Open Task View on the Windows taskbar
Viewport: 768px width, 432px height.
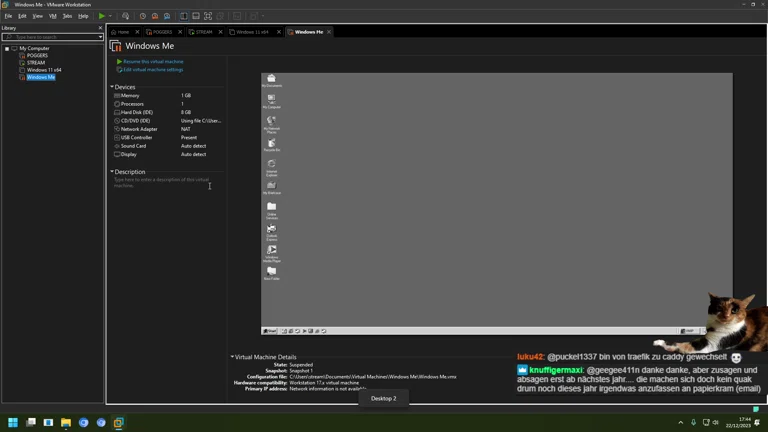30,422
